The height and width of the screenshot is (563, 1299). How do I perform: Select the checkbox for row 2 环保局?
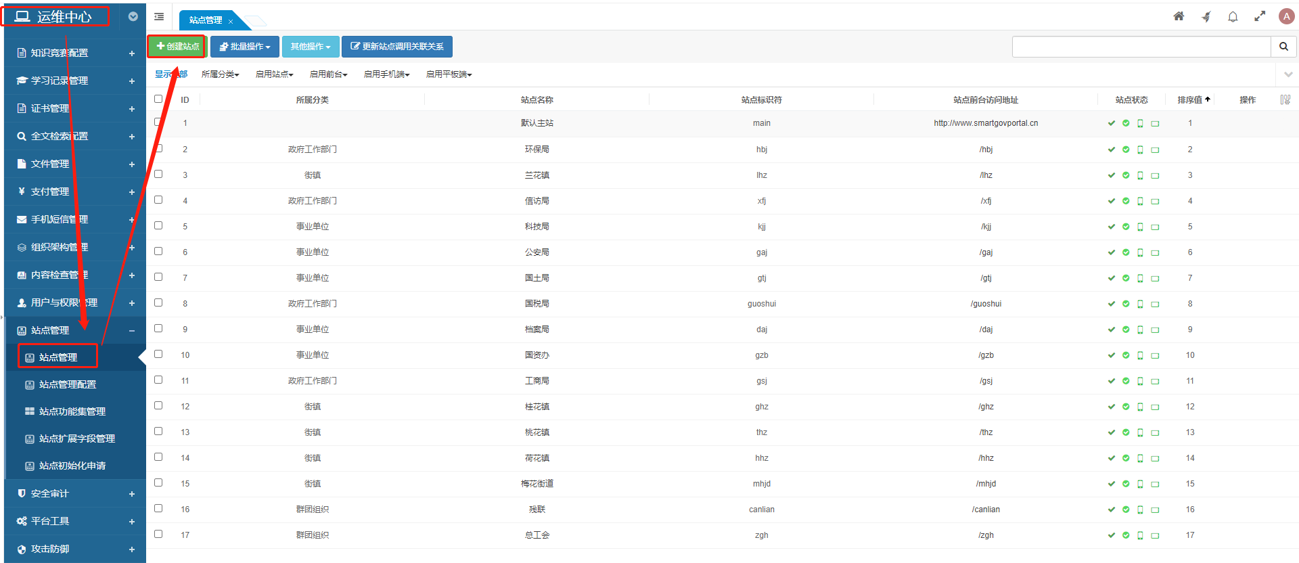click(x=158, y=148)
